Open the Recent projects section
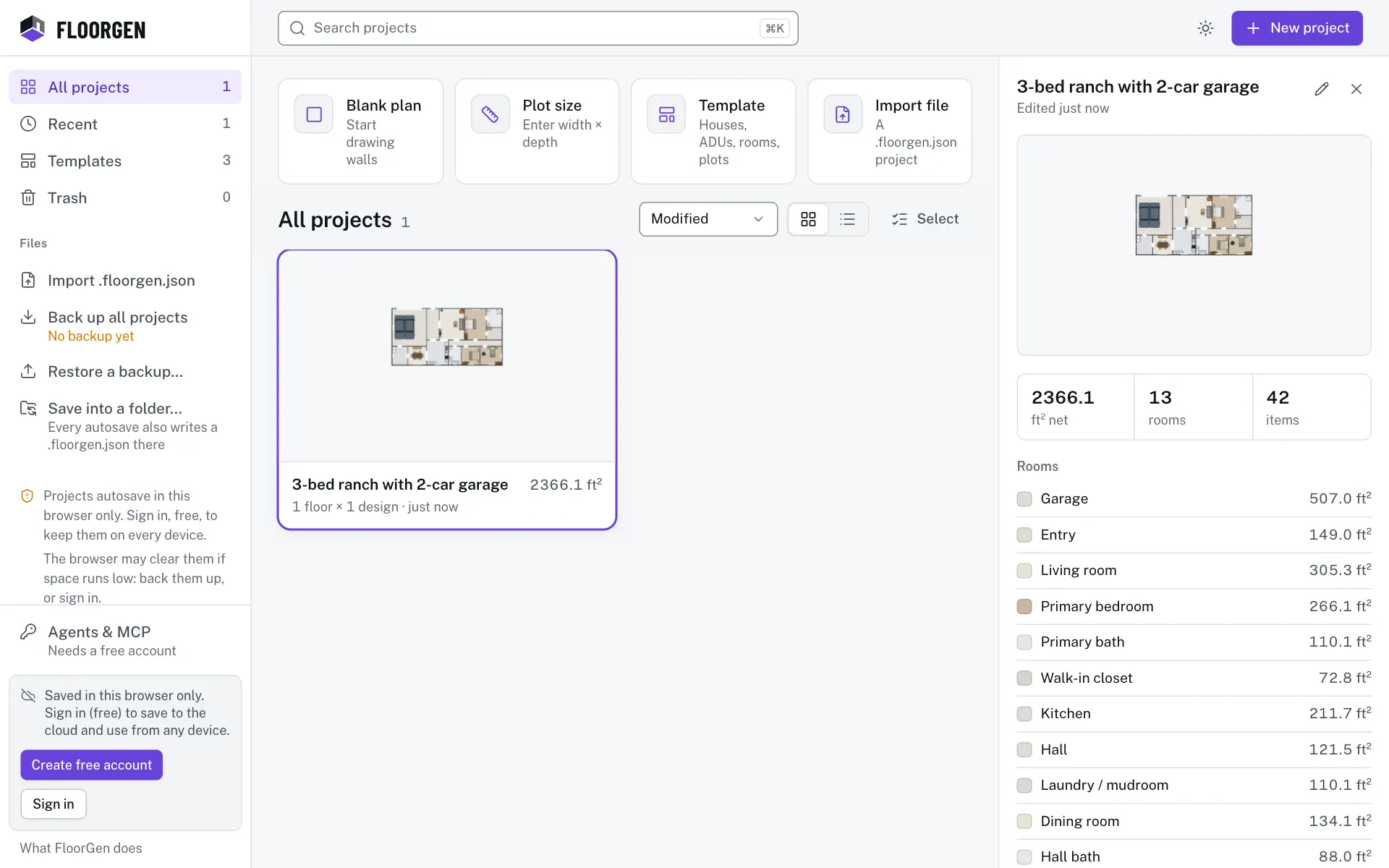The width and height of the screenshot is (1389, 868). 125,124
